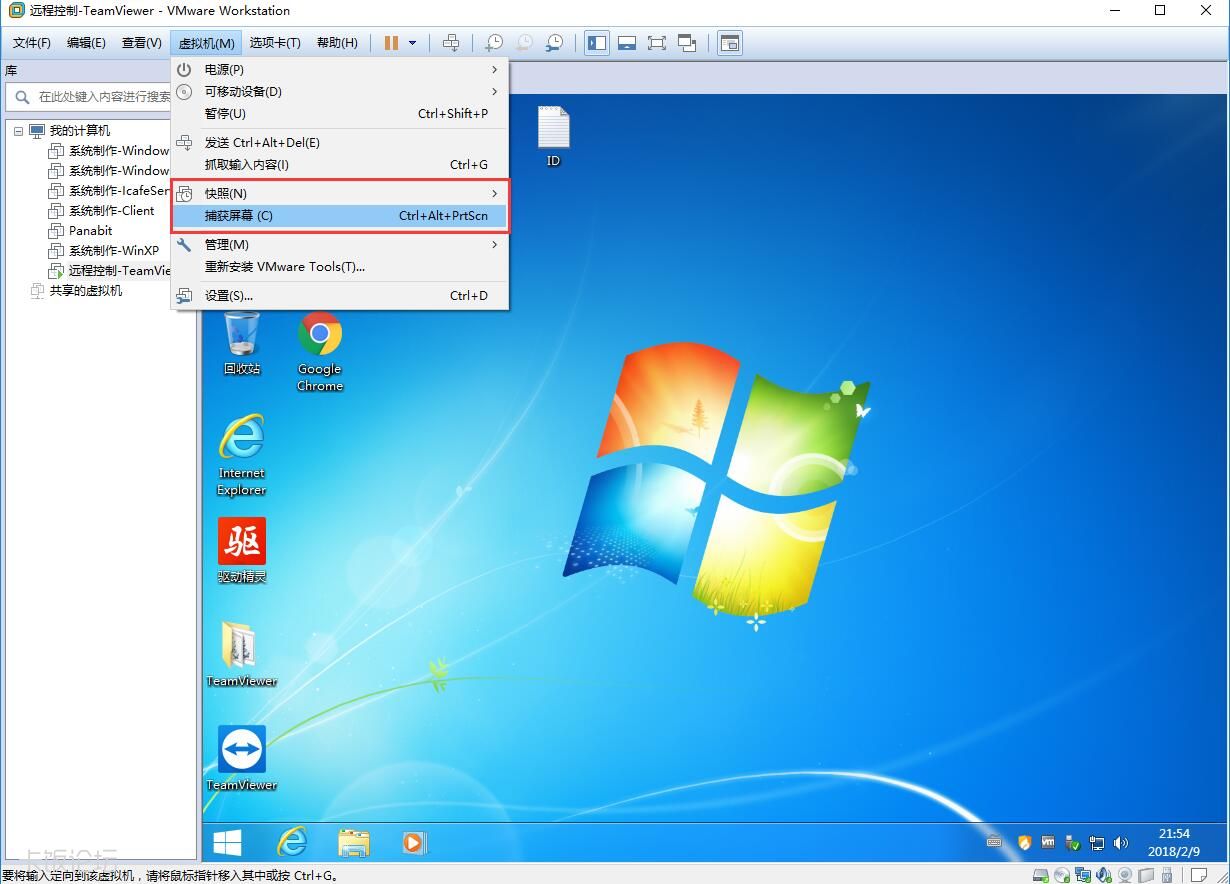Click the USB device status bar icon

(1167, 876)
